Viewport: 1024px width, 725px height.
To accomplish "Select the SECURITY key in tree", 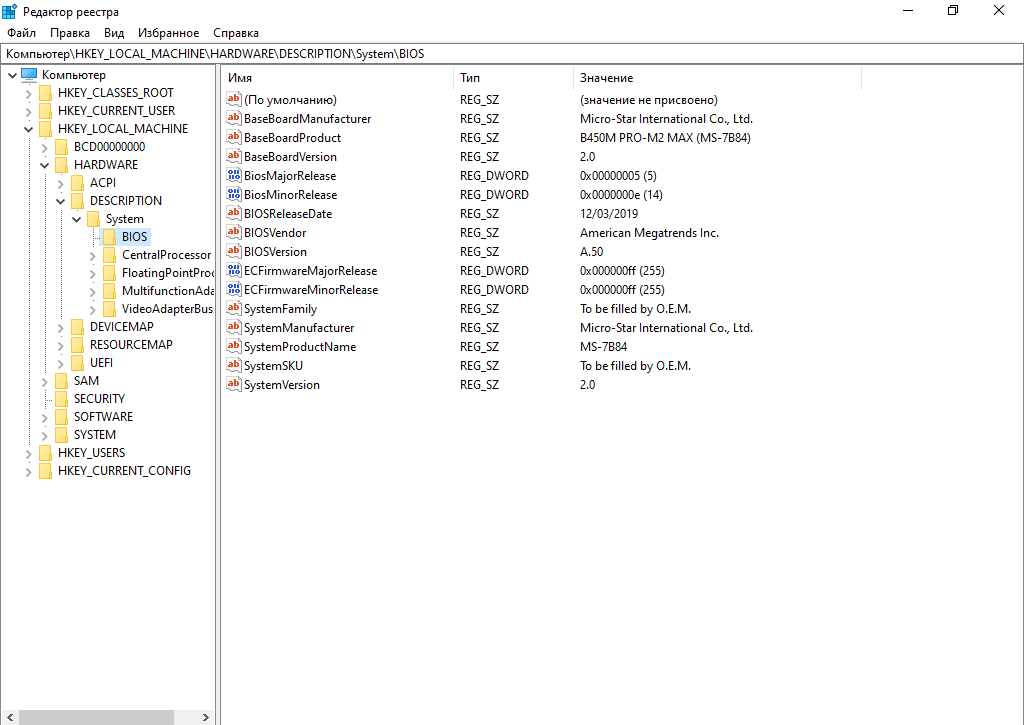I will pyautogui.click(x=99, y=399).
